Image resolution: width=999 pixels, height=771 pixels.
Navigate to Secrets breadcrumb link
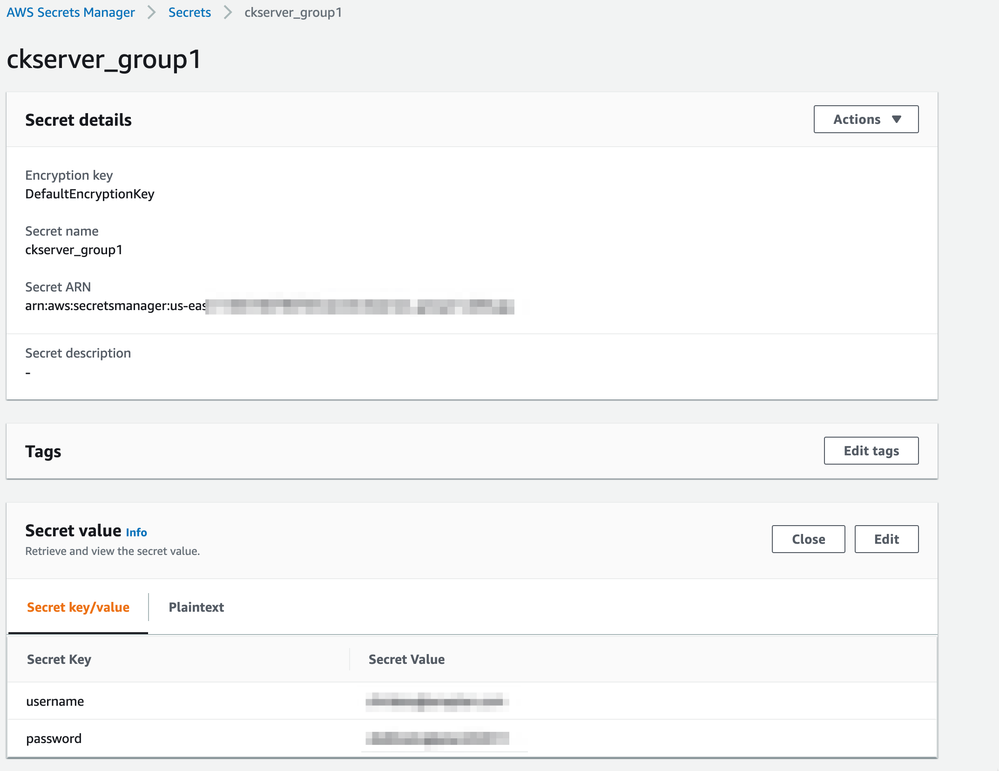coord(189,12)
